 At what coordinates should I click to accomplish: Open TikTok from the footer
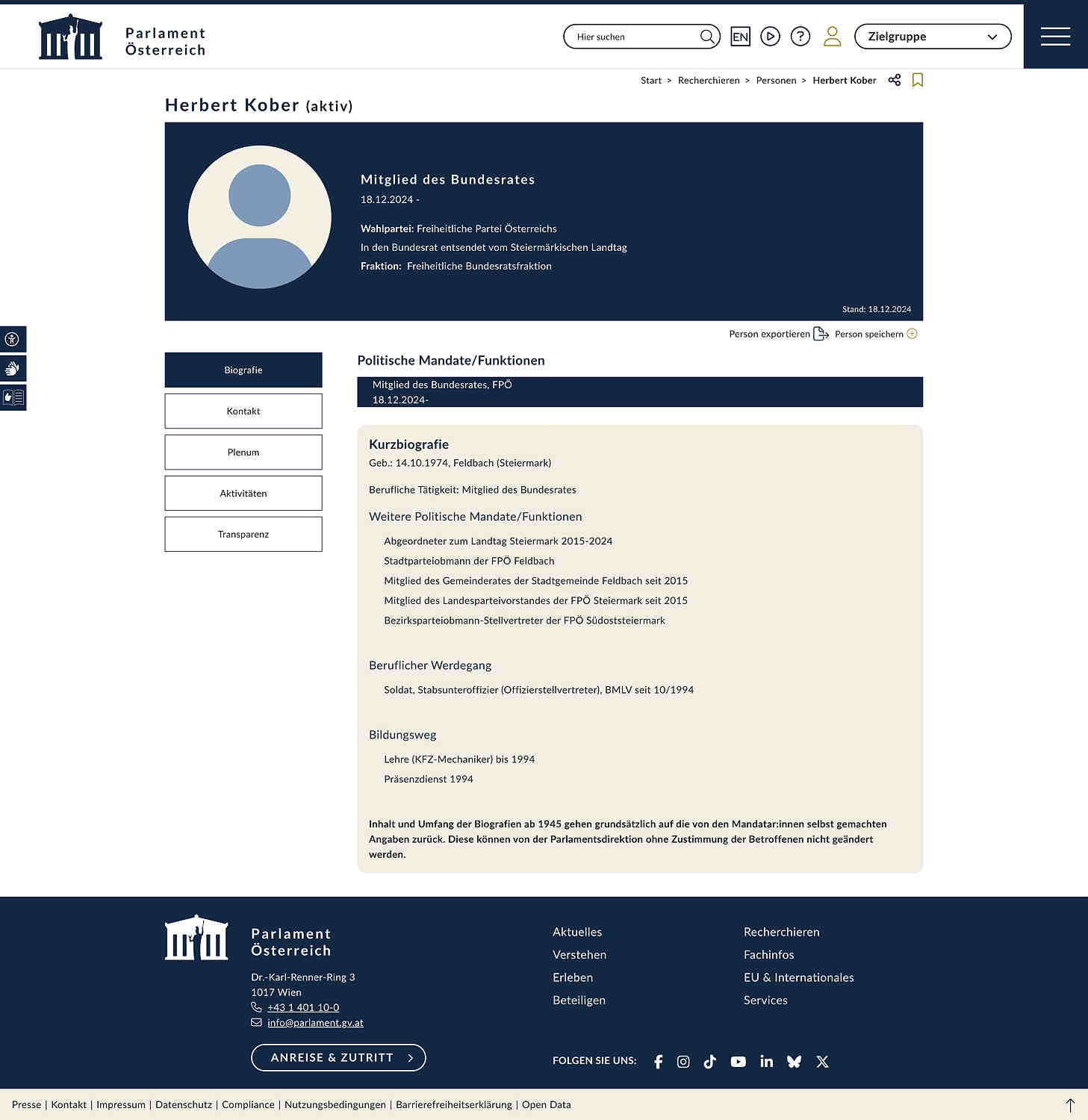[x=709, y=1062]
